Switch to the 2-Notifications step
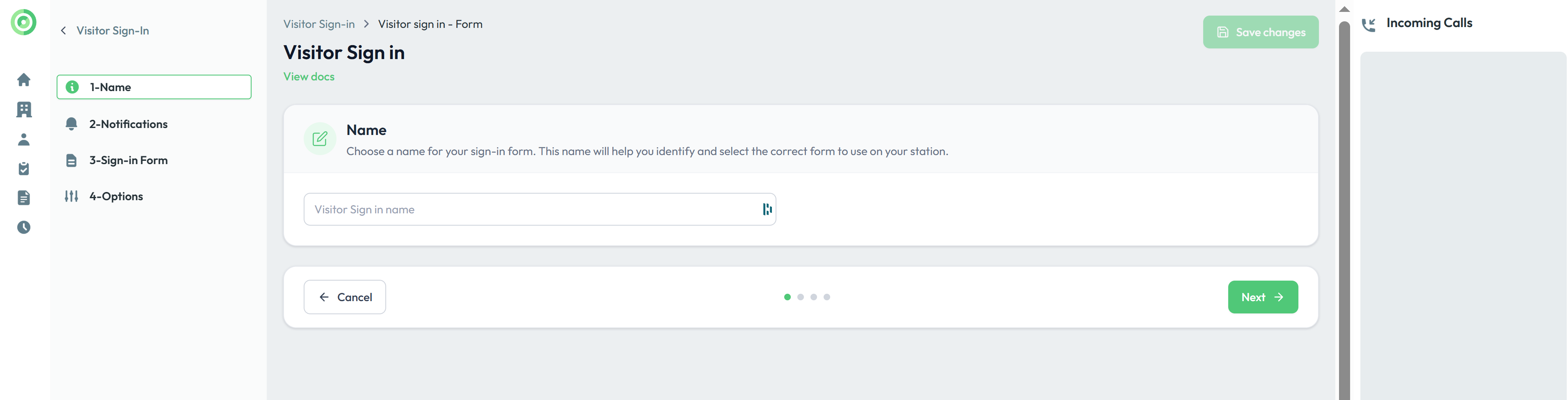The width and height of the screenshot is (1568, 400). (128, 124)
